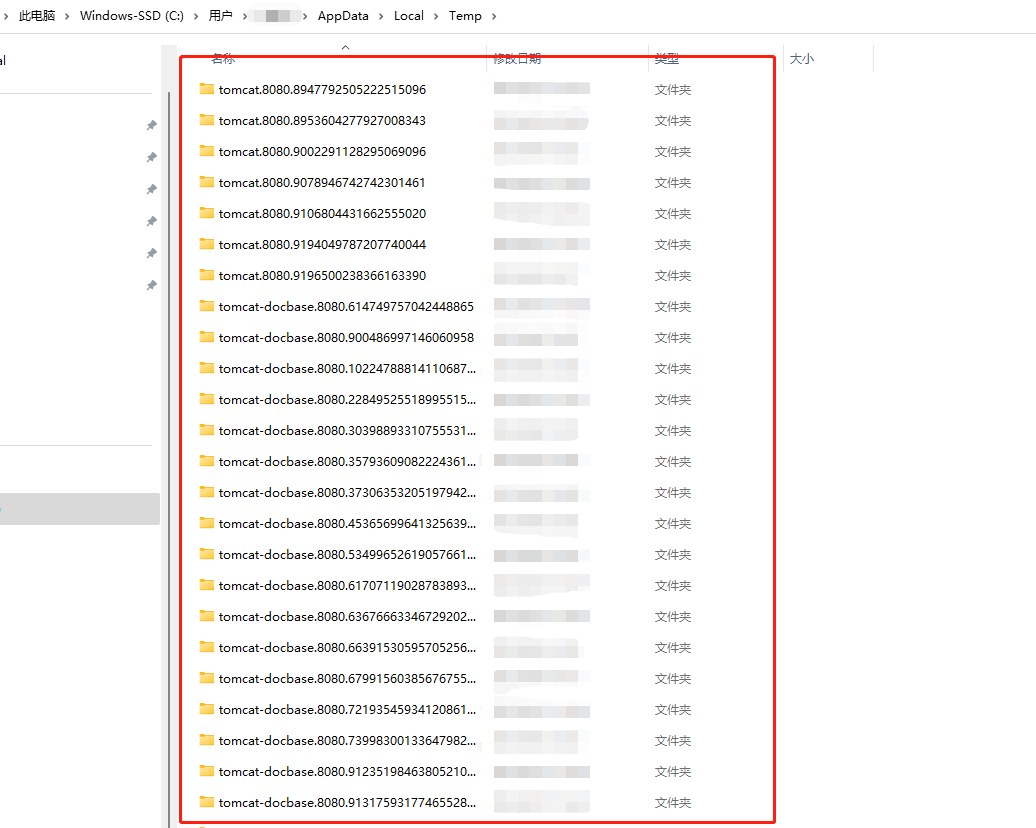Click folder icon of tomcat-docbase.8080.45365699641325639...
The width and height of the screenshot is (1036, 828).
(x=207, y=523)
